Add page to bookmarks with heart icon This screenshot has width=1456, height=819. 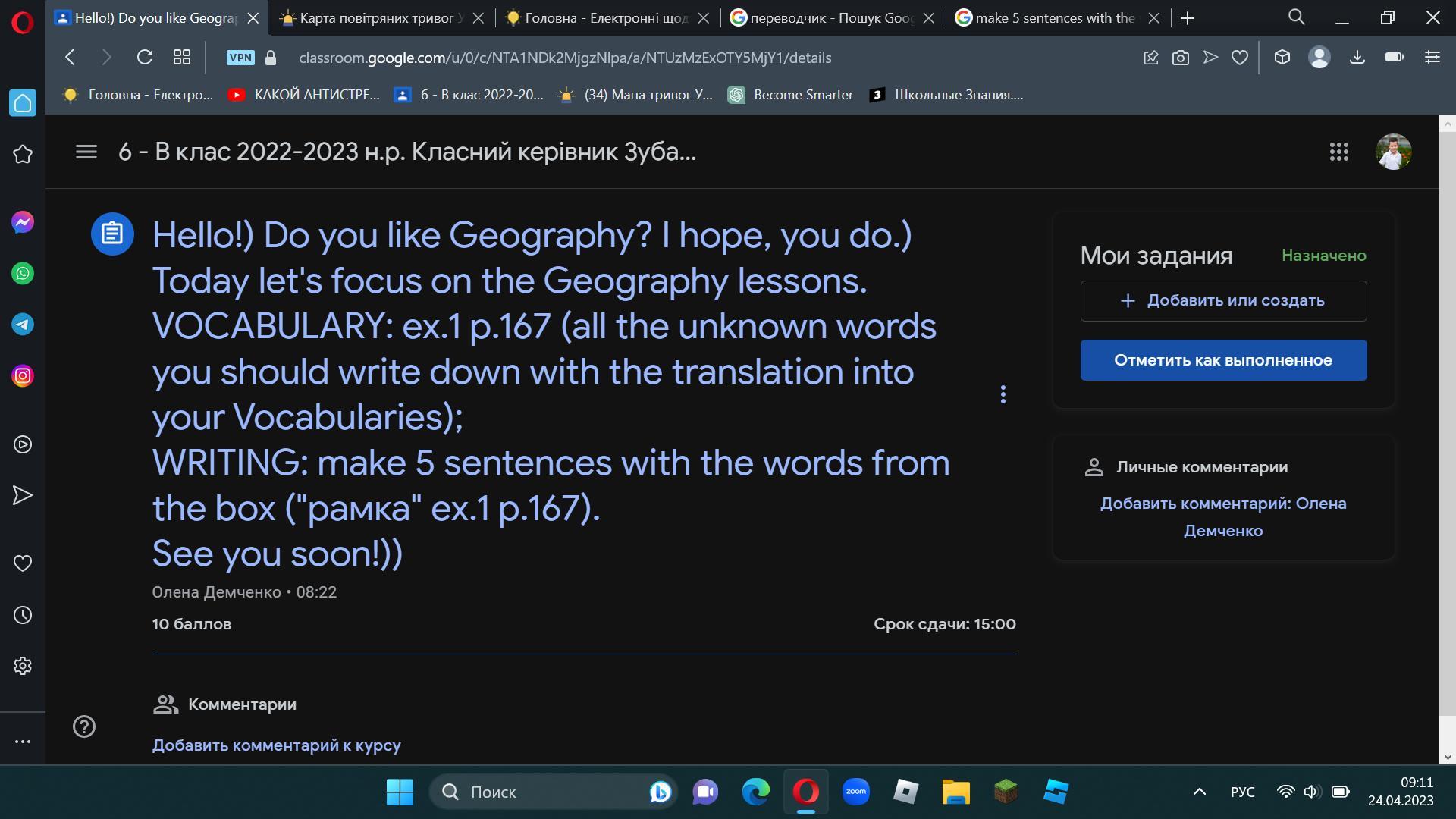1239,58
